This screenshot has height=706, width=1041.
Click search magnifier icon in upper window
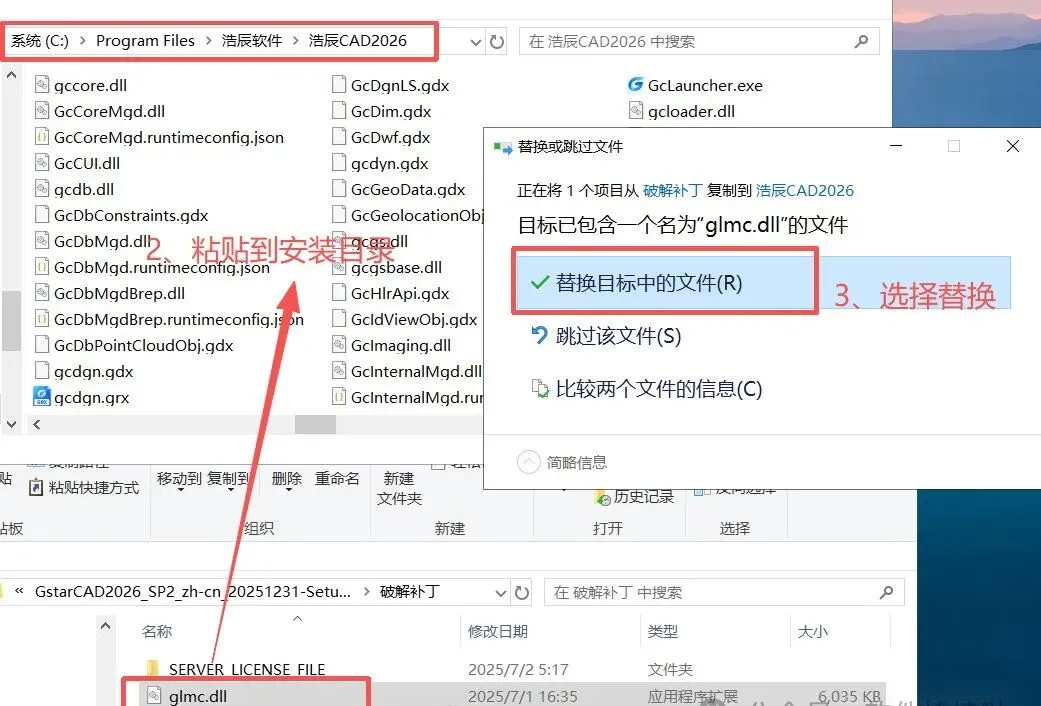(861, 42)
